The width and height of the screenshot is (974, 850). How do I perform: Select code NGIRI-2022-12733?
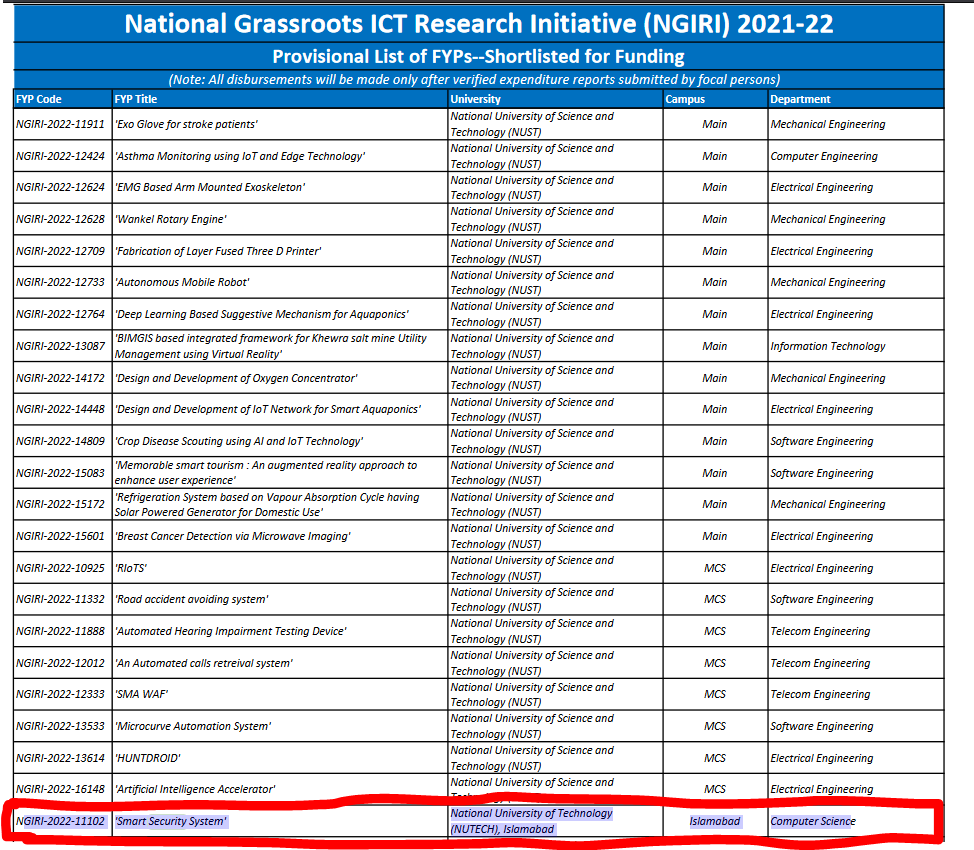60,282
